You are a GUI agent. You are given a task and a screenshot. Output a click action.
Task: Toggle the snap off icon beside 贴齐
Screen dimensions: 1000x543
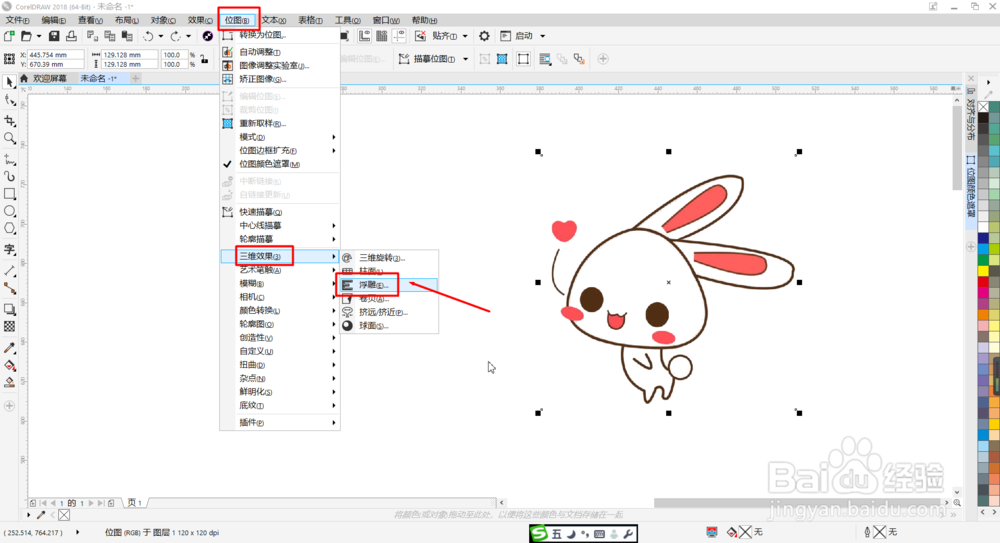pyautogui.click(x=420, y=36)
